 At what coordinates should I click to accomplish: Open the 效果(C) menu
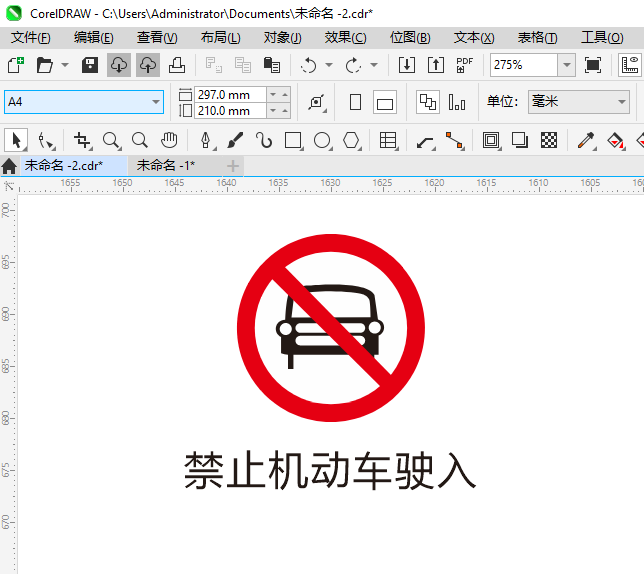(x=345, y=38)
